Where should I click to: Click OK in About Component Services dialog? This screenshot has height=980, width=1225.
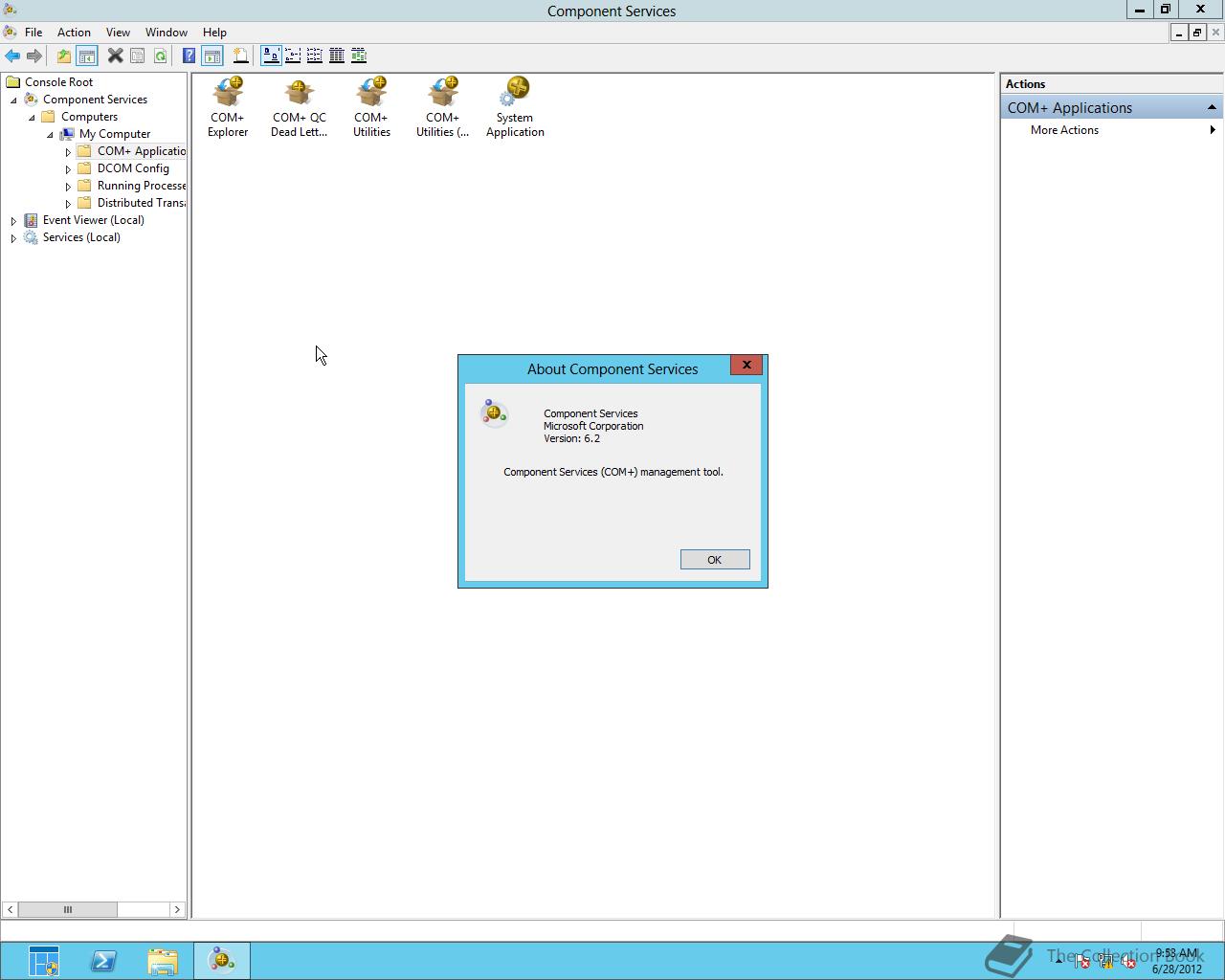tap(715, 560)
